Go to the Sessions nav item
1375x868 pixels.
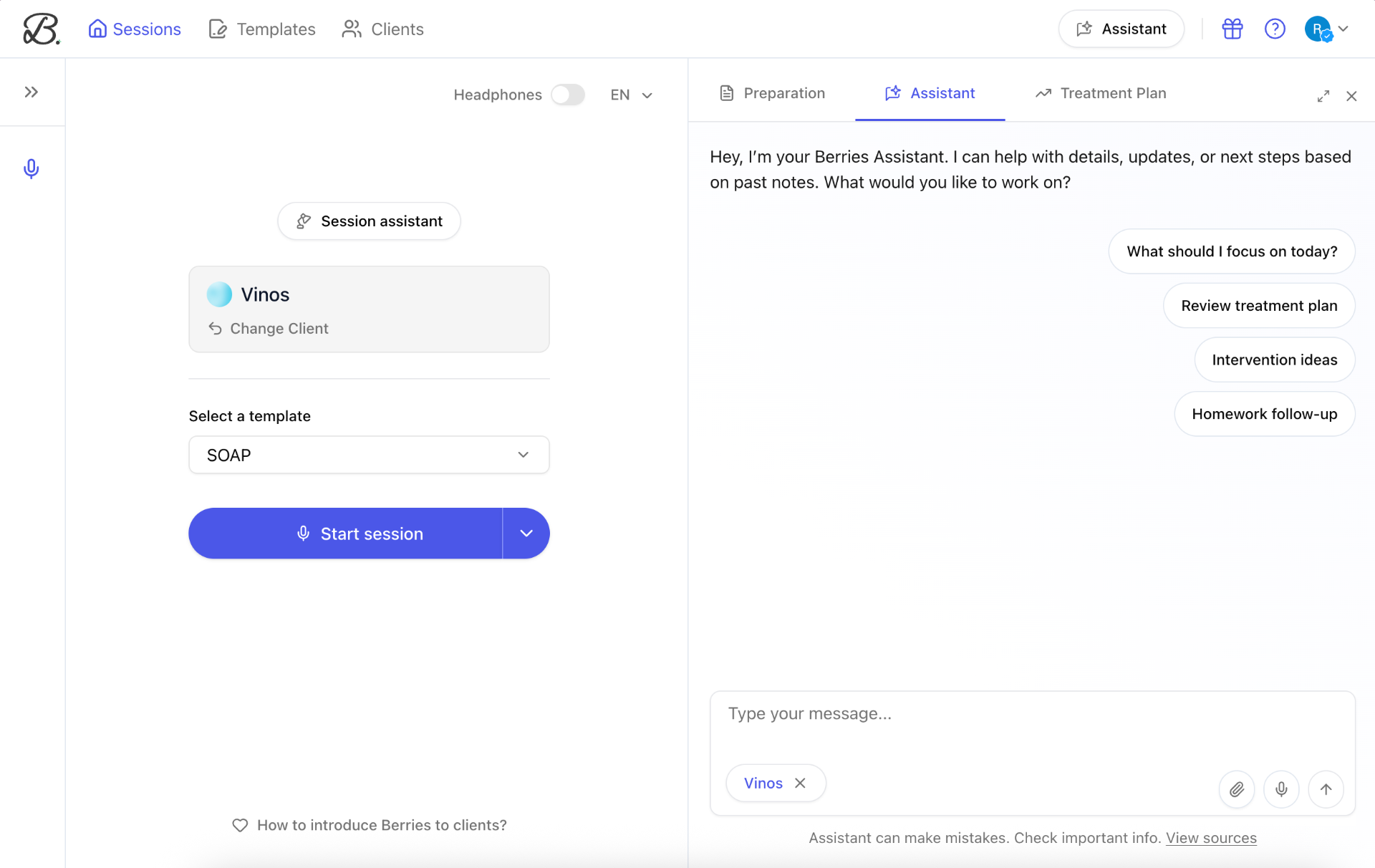pyautogui.click(x=135, y=29)
